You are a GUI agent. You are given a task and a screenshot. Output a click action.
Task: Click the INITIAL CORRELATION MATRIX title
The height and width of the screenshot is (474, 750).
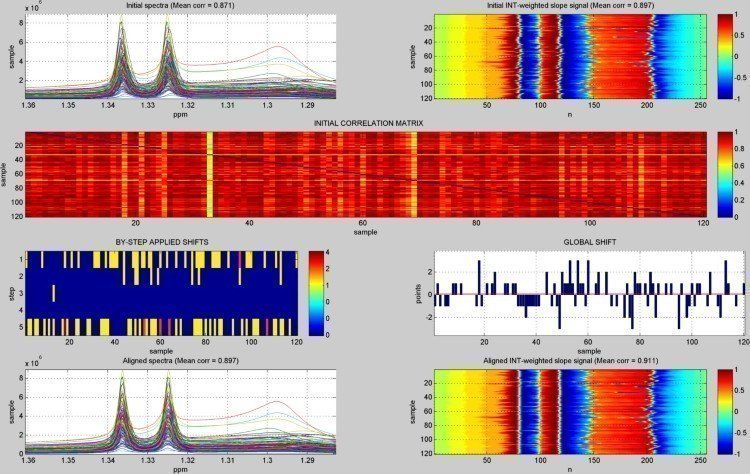[368, 122]
